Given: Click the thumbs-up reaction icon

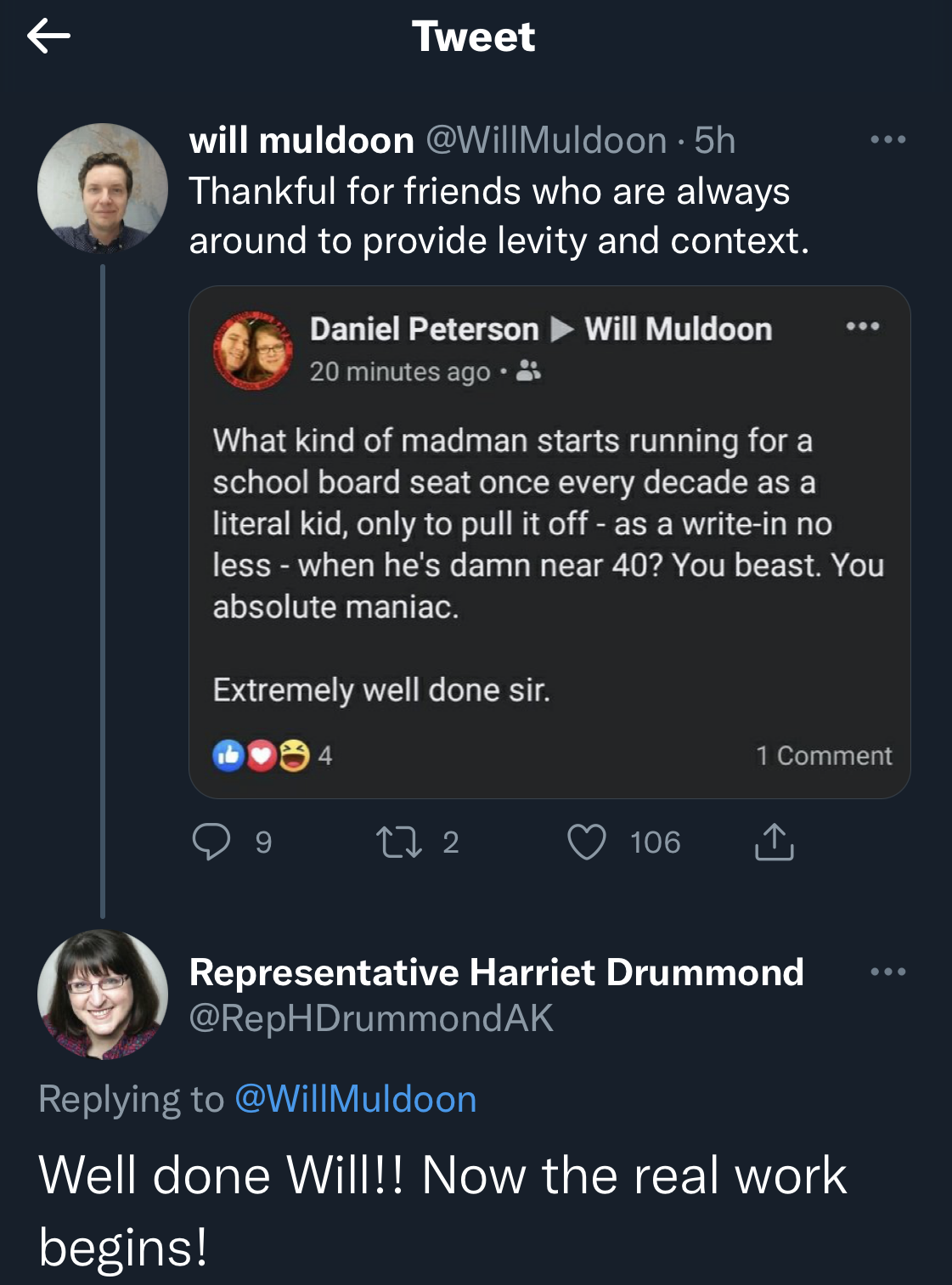Looking at the screenshot, I should tap(228, 754).
